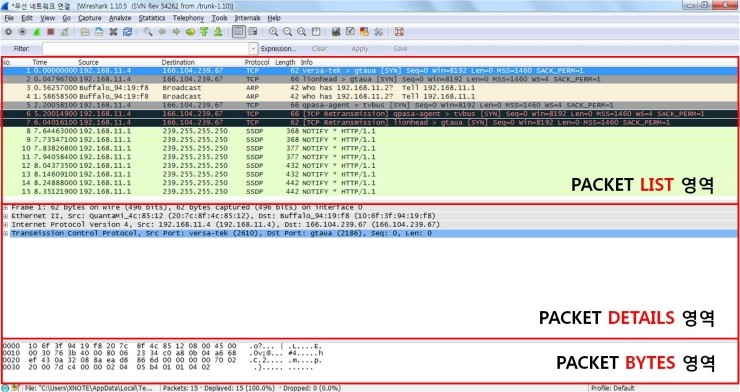Click capture file comment status icon
The width and height of the screenshot is (740, 392).
16,388
